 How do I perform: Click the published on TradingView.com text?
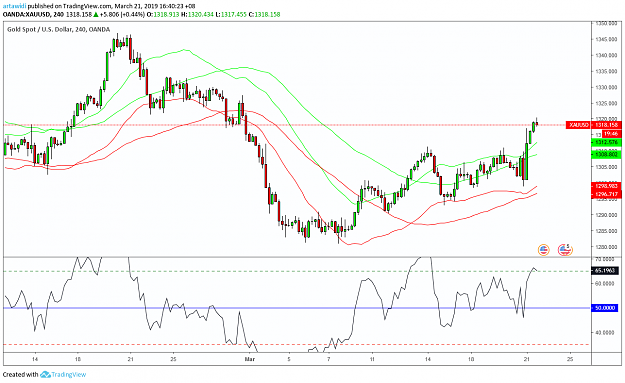(69, 6)
